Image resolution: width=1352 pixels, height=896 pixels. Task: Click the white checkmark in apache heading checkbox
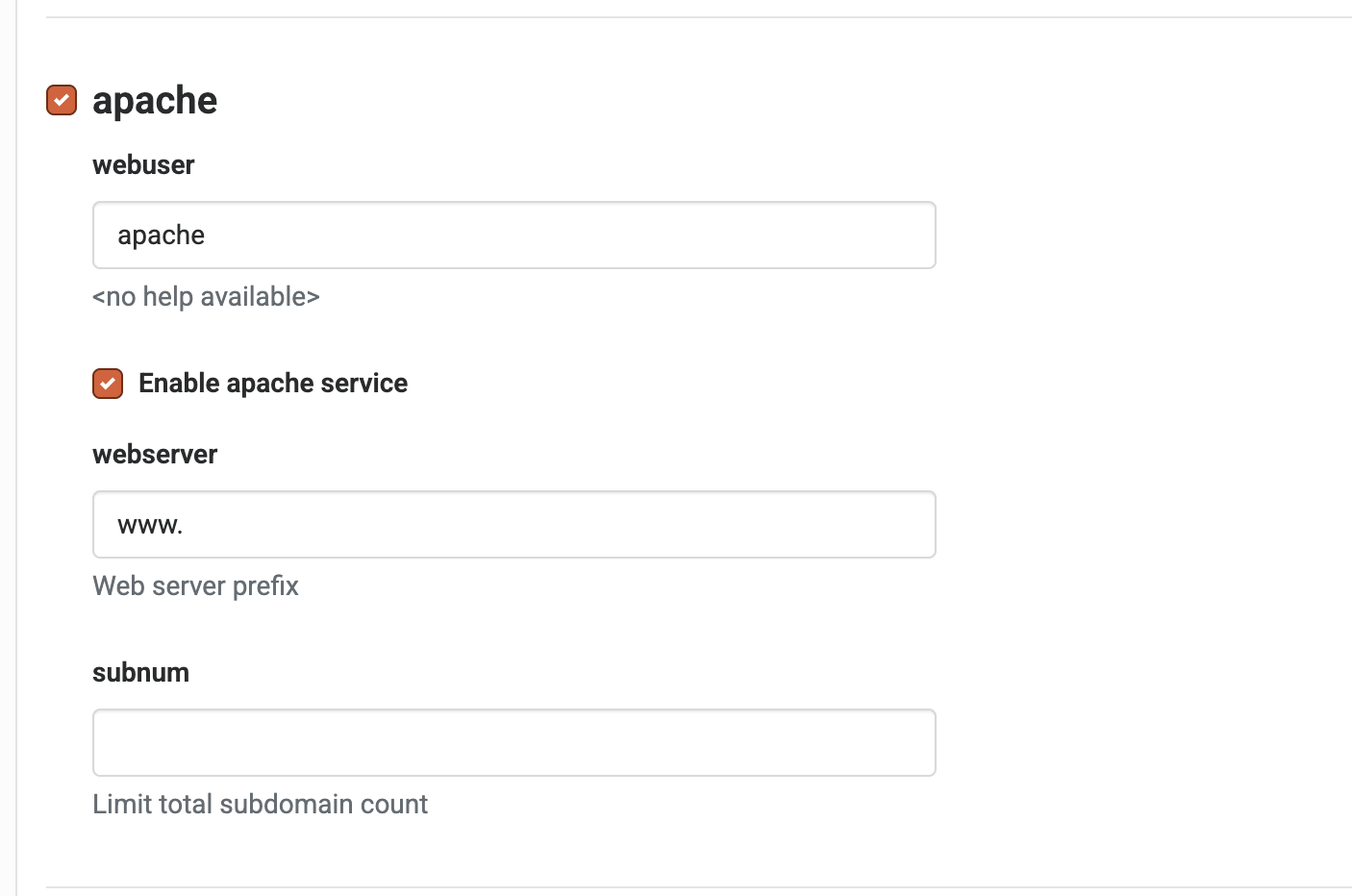62,100
